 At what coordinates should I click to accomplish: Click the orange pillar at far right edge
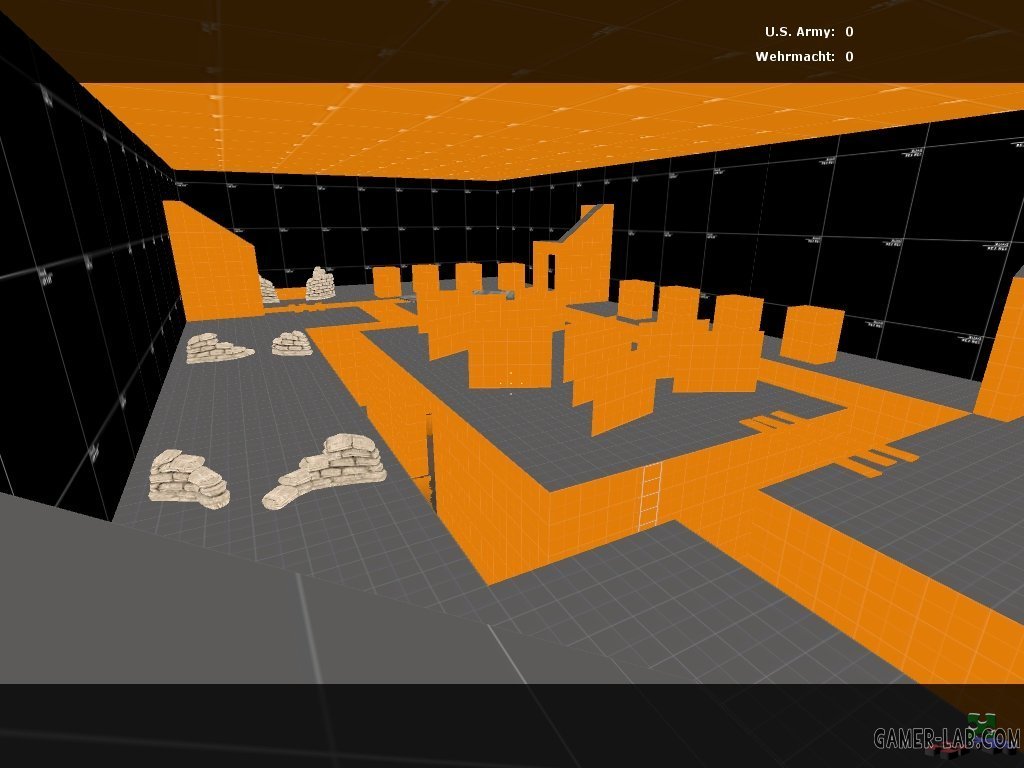[1002, 350]
